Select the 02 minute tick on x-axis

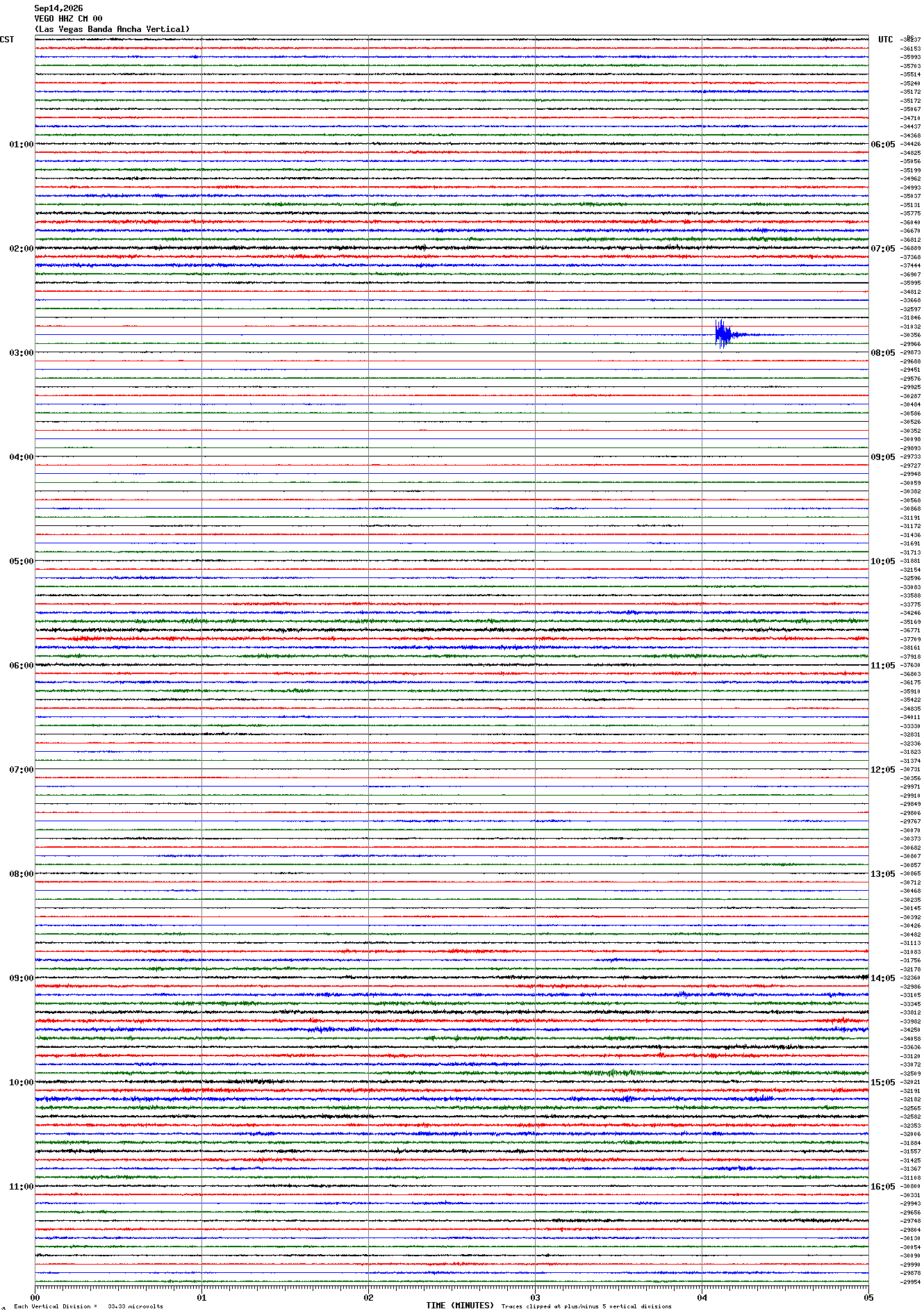(x=368, y=1297)
